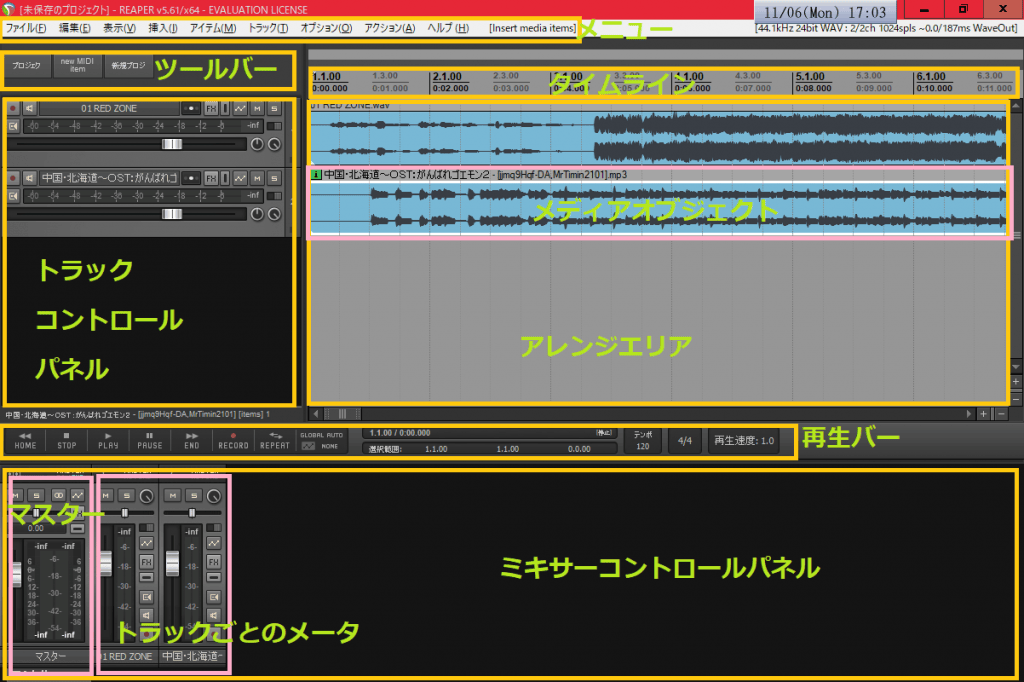Click the テンポ 120 tempo field
1024x682 pixels.
[x=643, y=441]
